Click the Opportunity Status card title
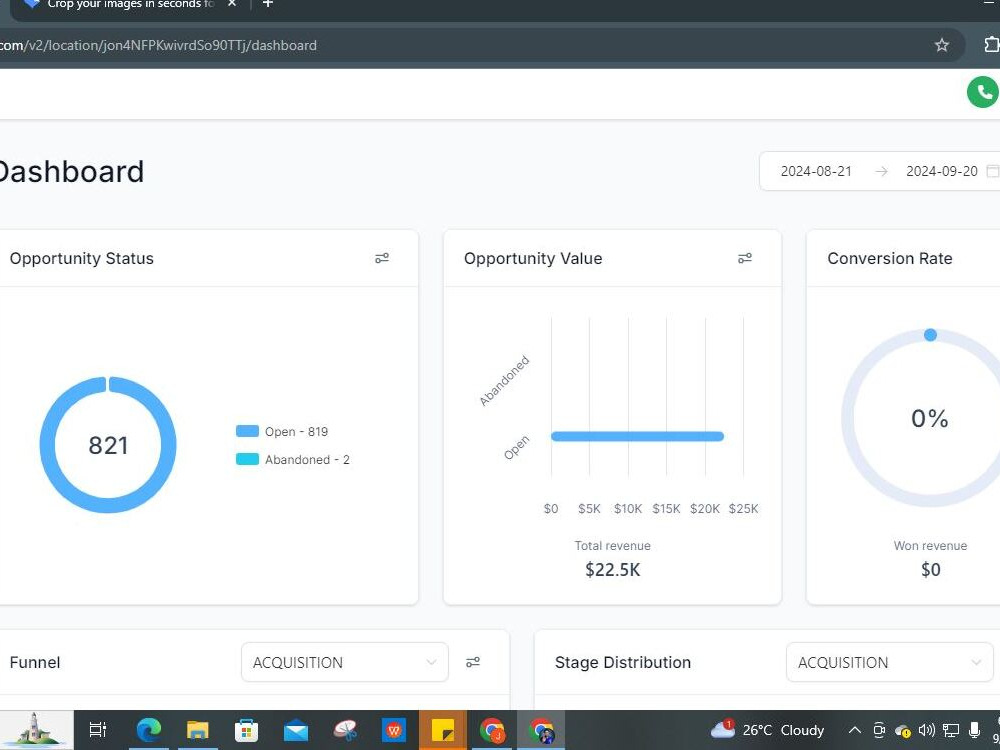 click(82, 258)
